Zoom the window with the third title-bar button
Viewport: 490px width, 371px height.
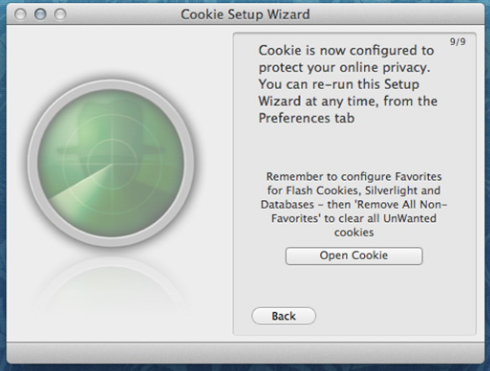[60, 14]
